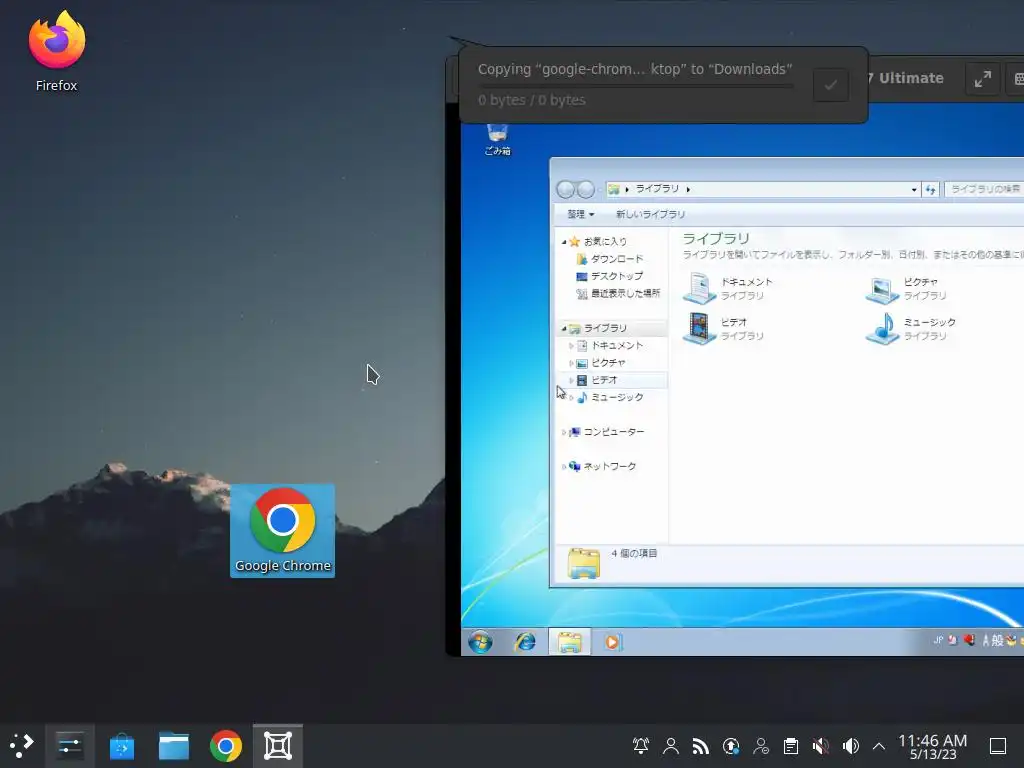The width and height of the screenshot is (1024, 768).
Task: Collapse the お気に入り favorites tree section
Action: (564, 242)
